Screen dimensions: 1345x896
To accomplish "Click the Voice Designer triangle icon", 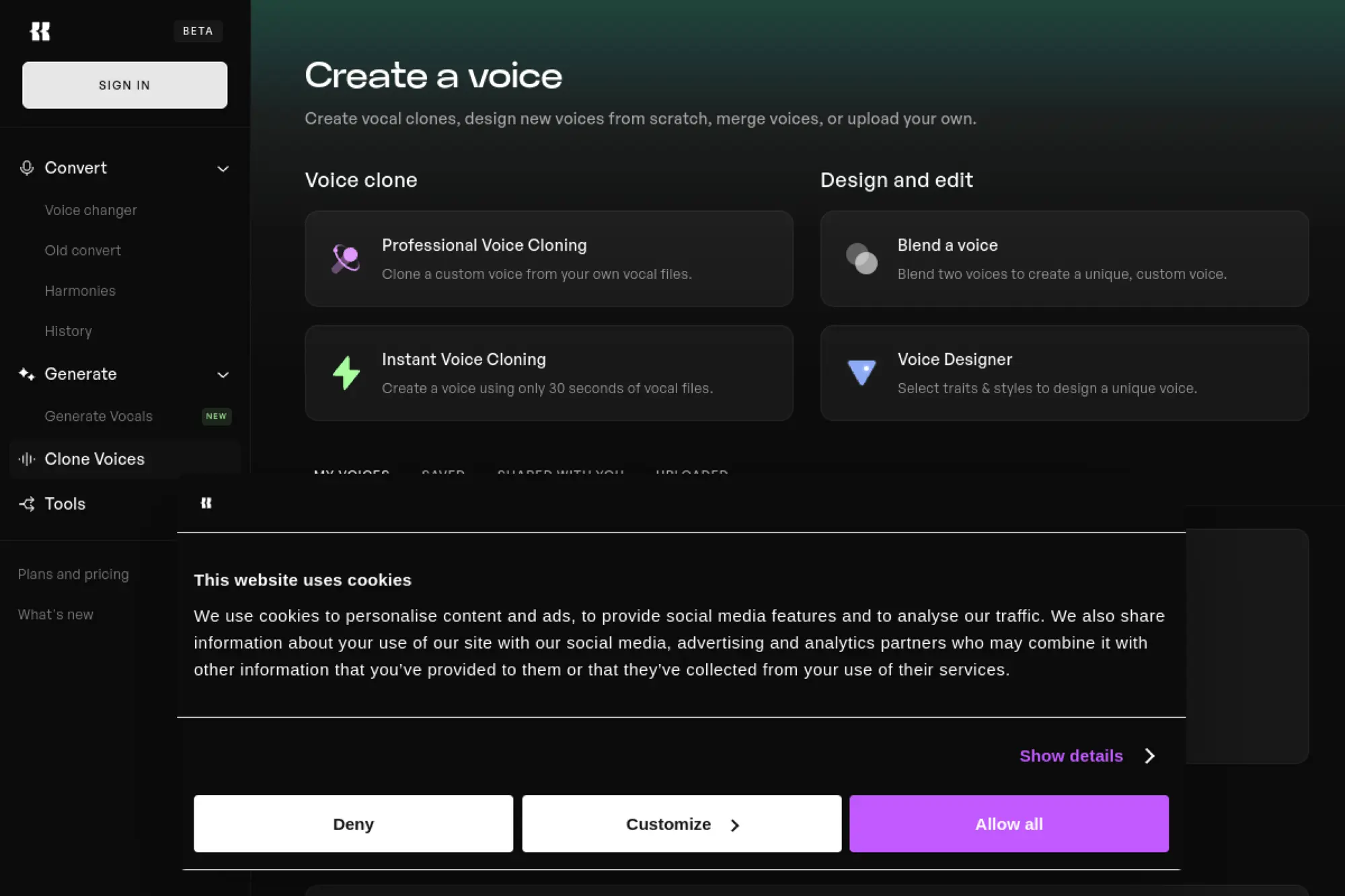I will (x=861, y=372).
